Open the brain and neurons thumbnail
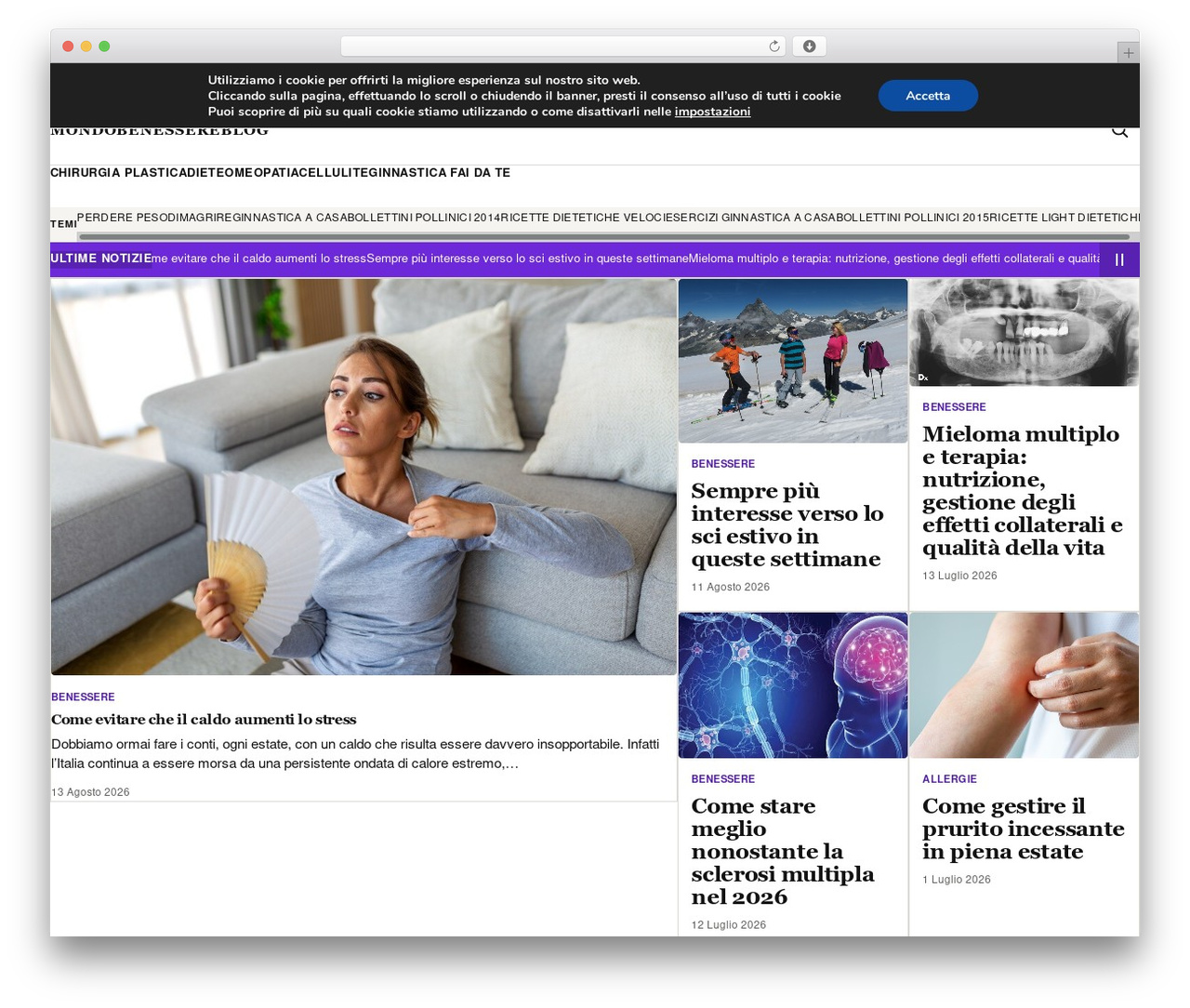This screenshot has width=1190, height=1008. tap(793, 685)
